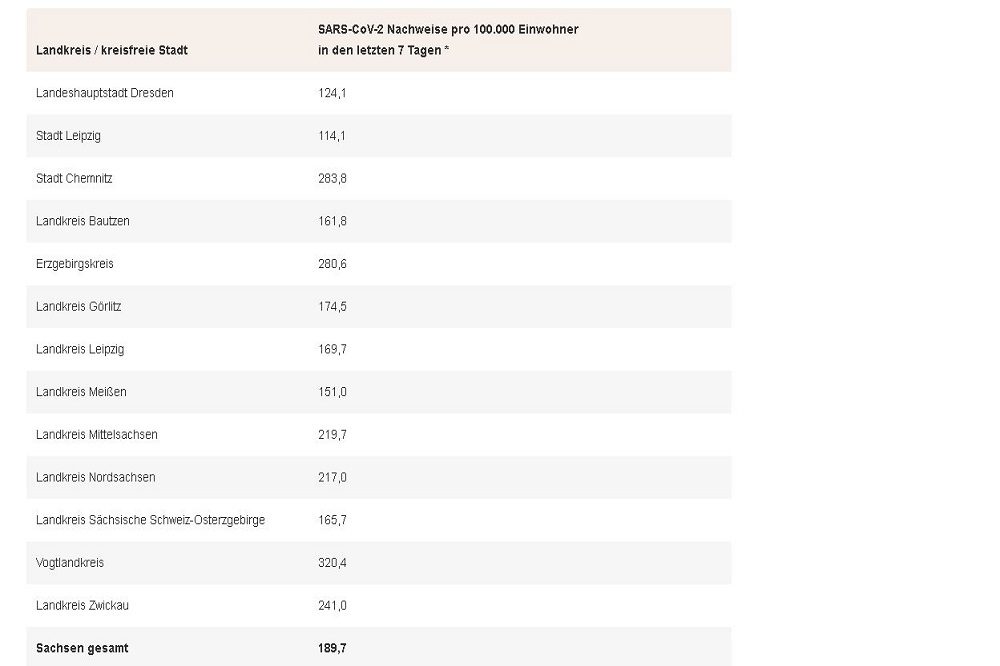
Task: Click the Landkreis / kreisfreie Stadt column header
Action: click(x=112, y=50)
